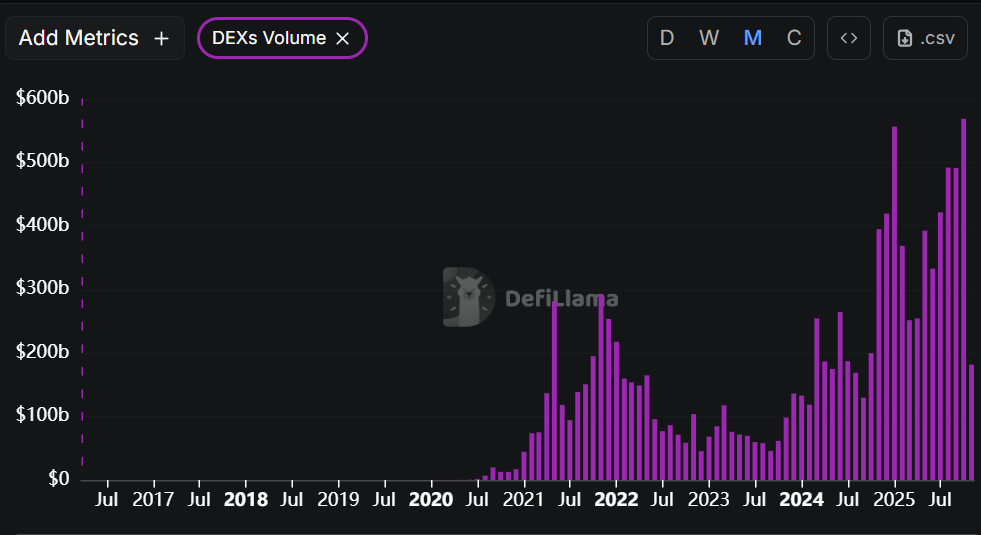Click the DEXs Volume chip label
Screen dimensions: 981x535
click(269, 38)
